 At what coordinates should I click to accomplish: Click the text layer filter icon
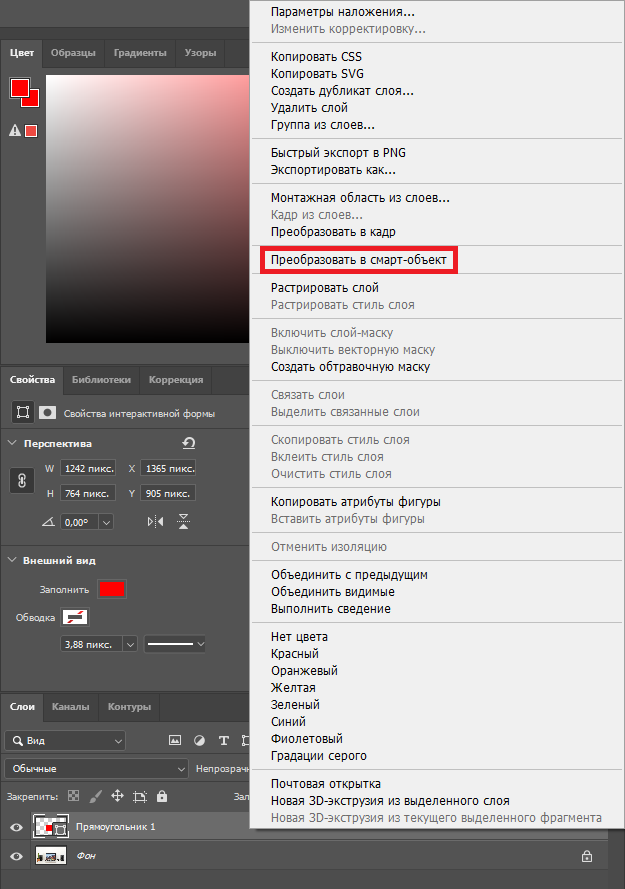pyautogui.click(x=224, y=740)
